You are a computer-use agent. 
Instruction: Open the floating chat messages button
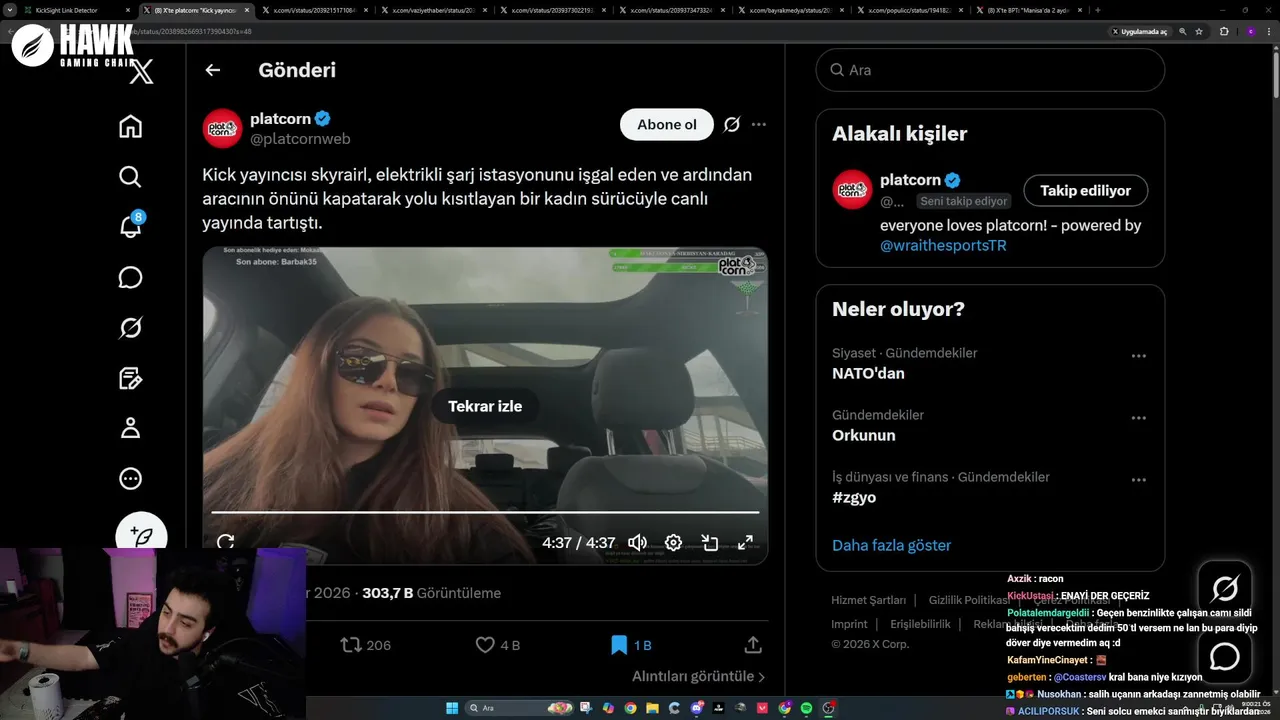pos(1225,657)
